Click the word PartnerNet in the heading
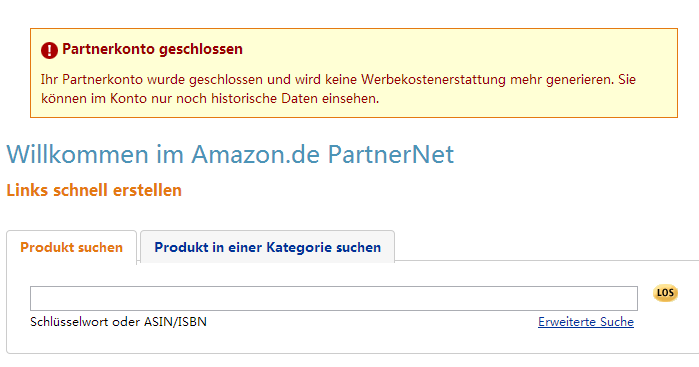 tap(391, 154)
